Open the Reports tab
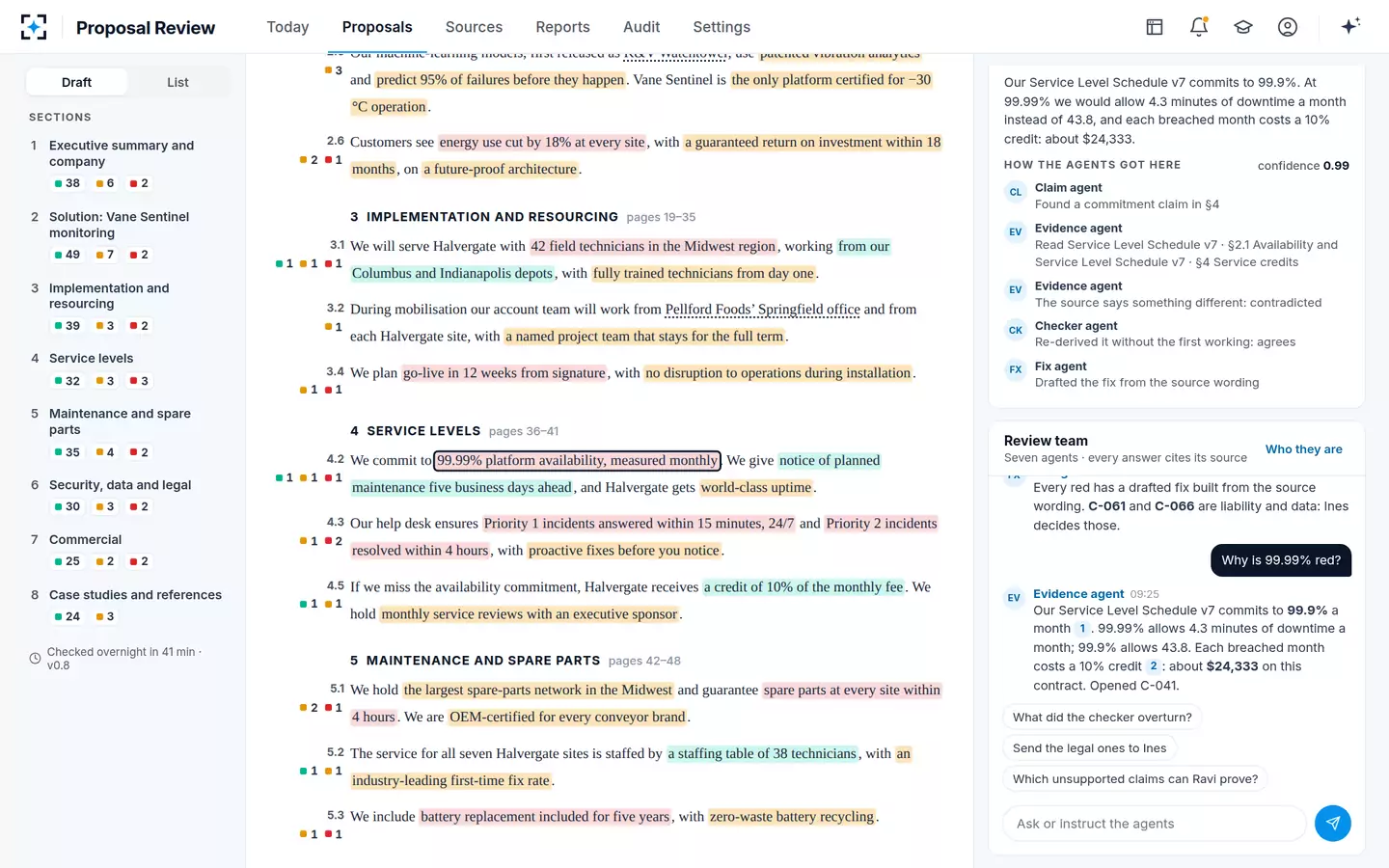This screenshot has height=868, width=1389. tap(562, 27)
